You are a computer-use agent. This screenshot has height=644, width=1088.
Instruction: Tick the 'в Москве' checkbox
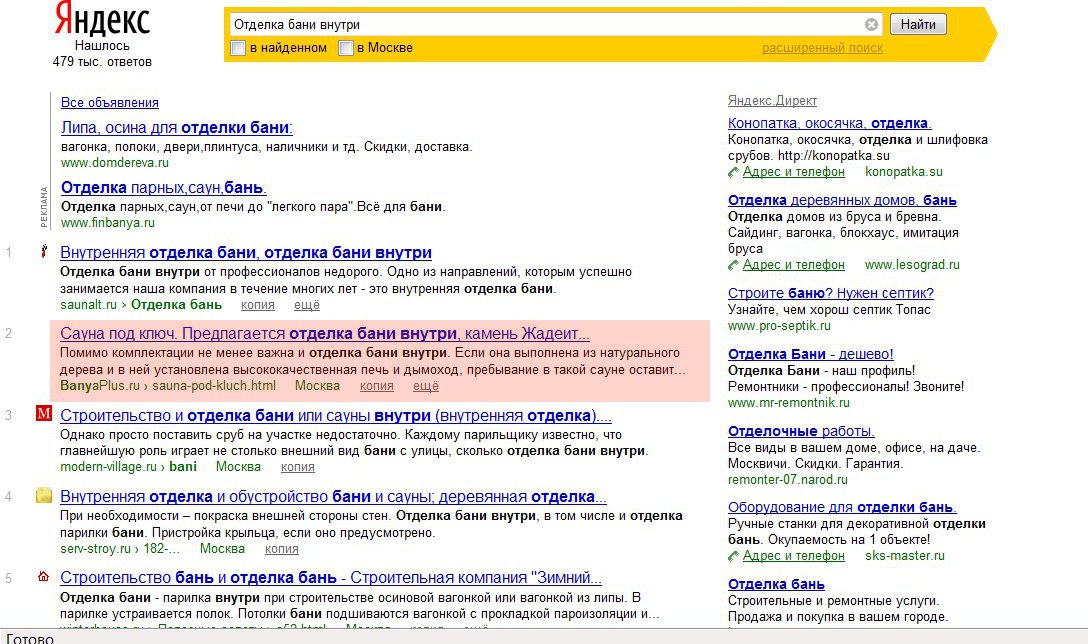tap(346, 48)
